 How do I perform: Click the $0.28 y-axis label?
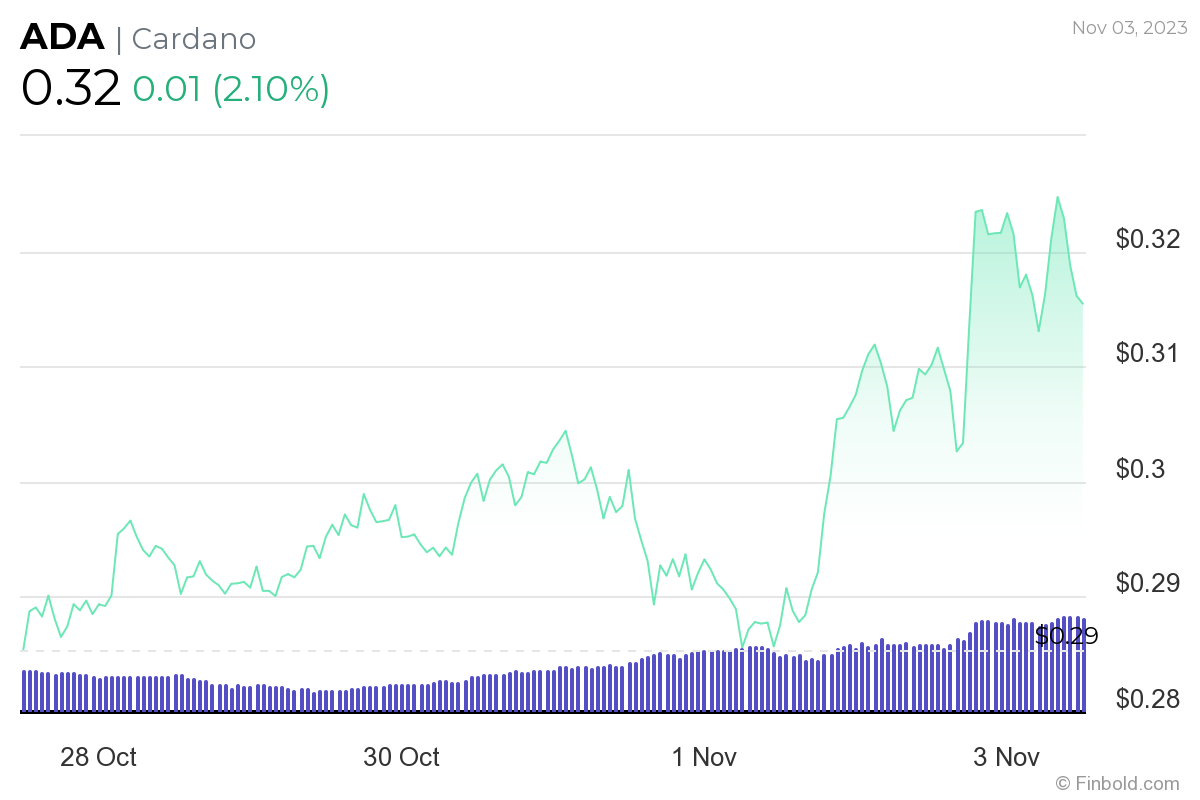coord(1148,698)
